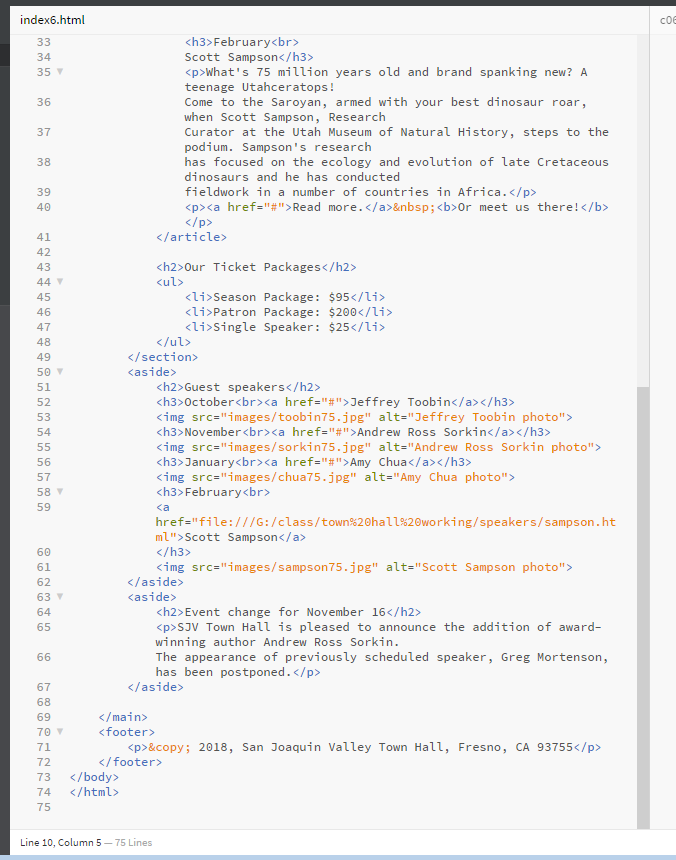Click the closing </article> tag on line 41
Viewport: 676px width, 860px height.
[191, 237]
